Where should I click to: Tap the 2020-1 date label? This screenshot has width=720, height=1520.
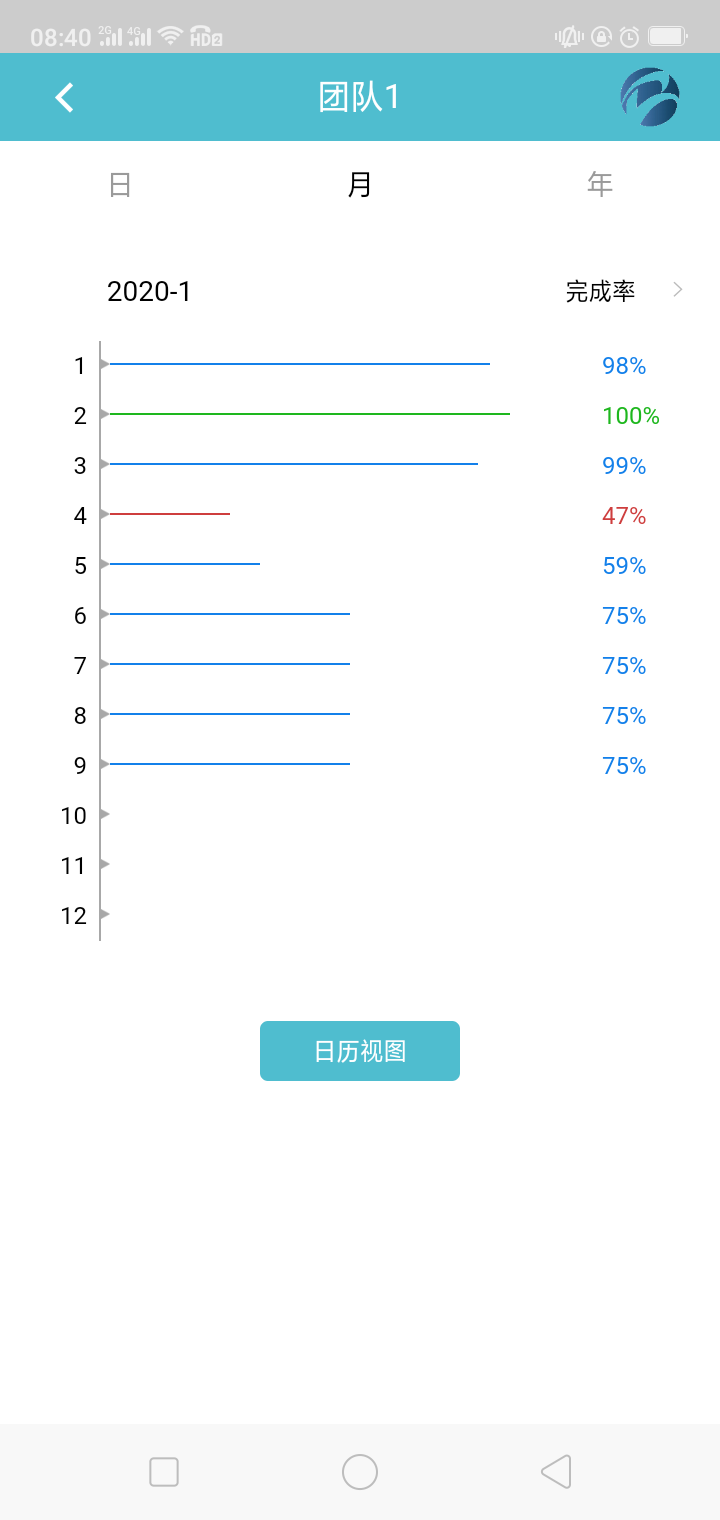click(x=149, y=291)
